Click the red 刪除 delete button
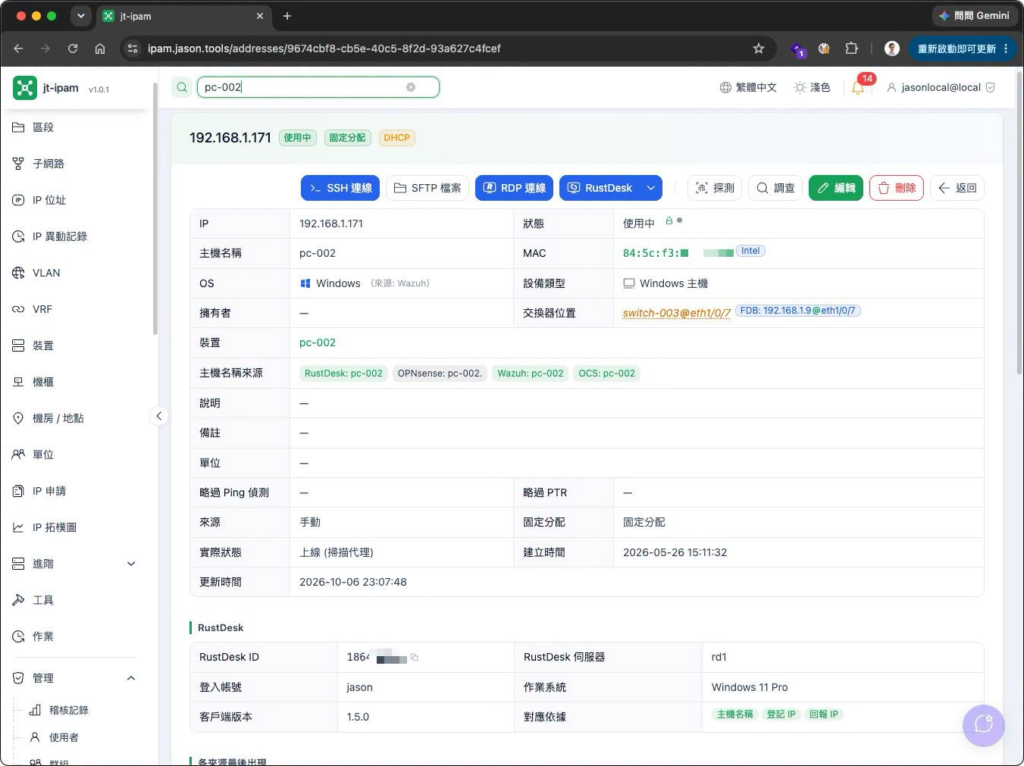The image size is (1024, 766). (x=896, y=188)
